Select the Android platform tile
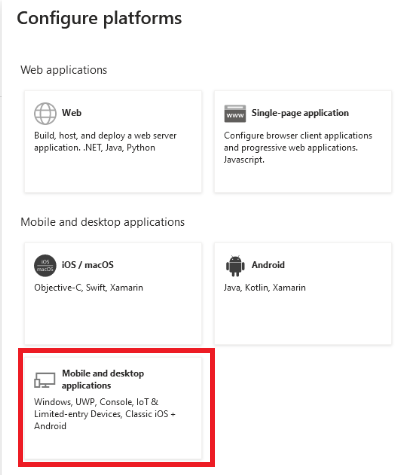 point(303,294)
